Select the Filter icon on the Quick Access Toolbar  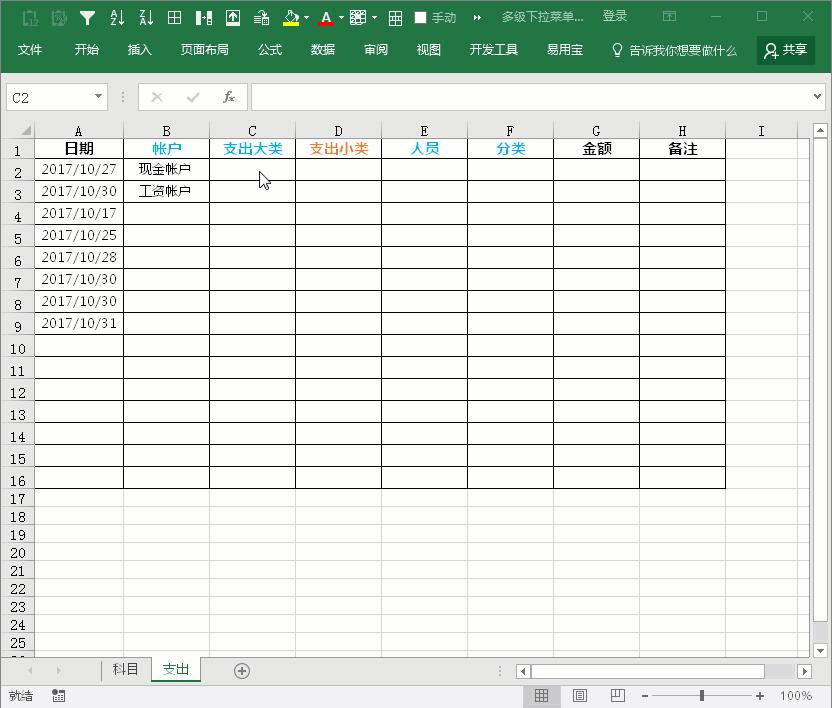[87, 16]
